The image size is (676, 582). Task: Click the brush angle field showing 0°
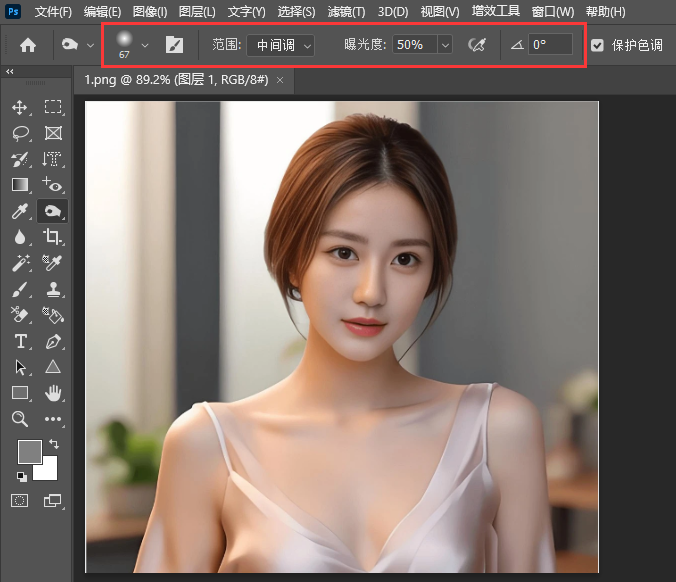(551, 44)
